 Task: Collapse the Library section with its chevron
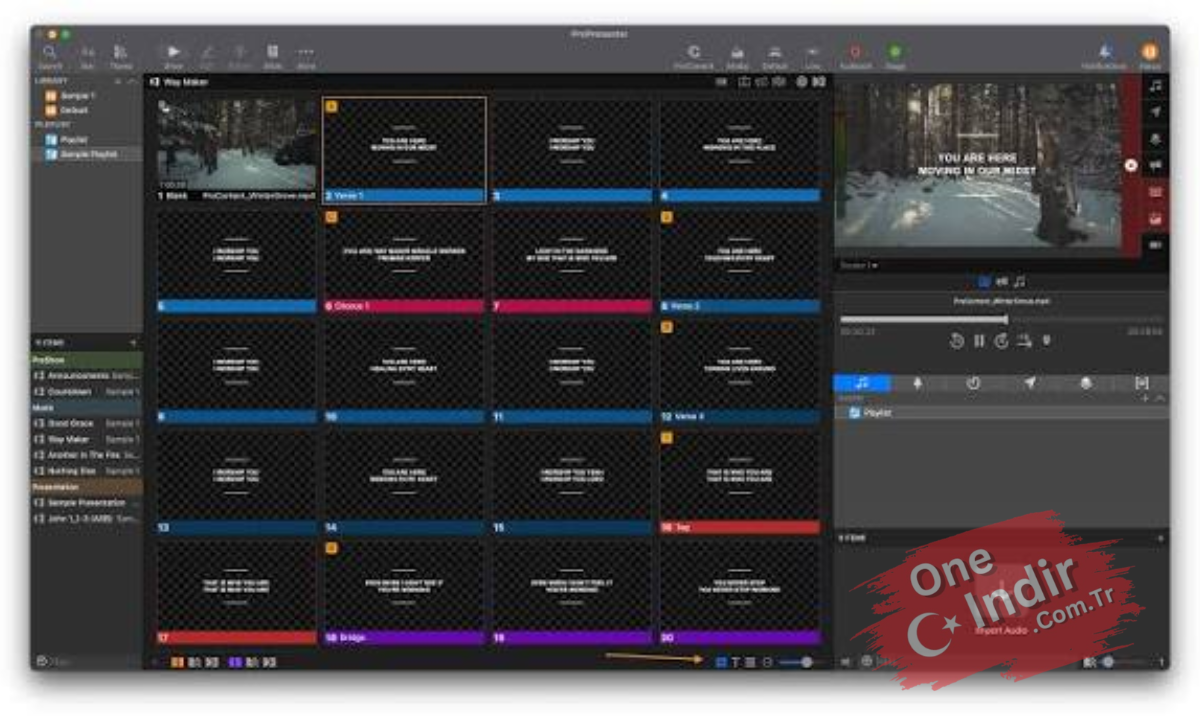click(131, 81)
